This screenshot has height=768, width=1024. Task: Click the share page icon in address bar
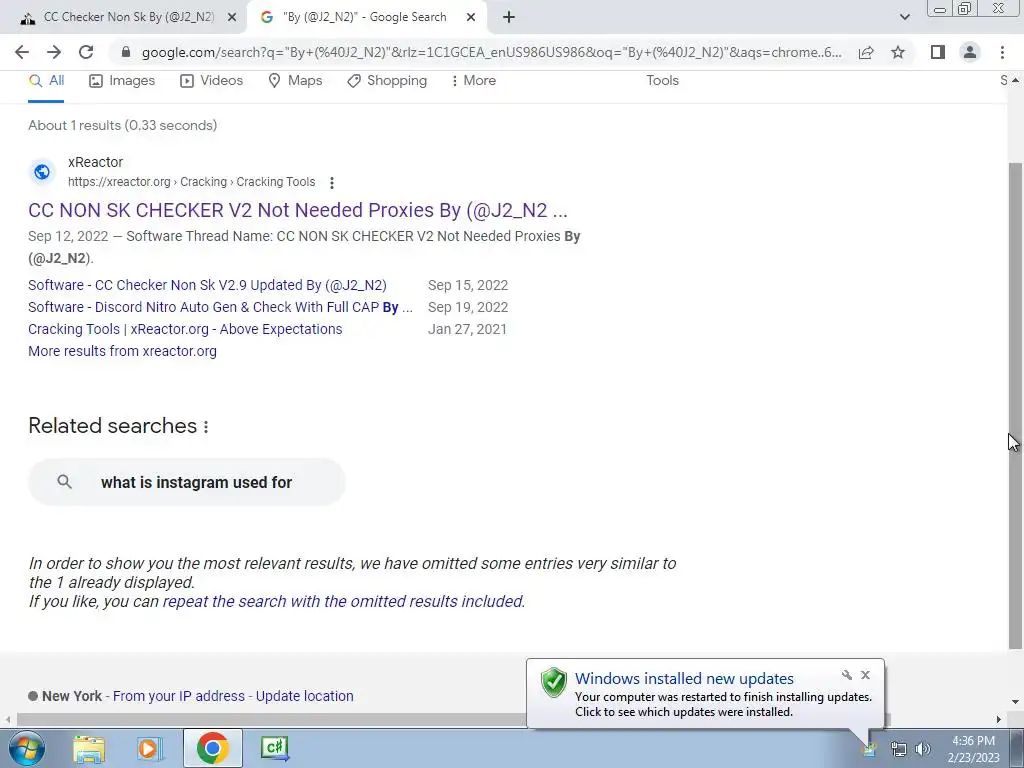point(866,52)
